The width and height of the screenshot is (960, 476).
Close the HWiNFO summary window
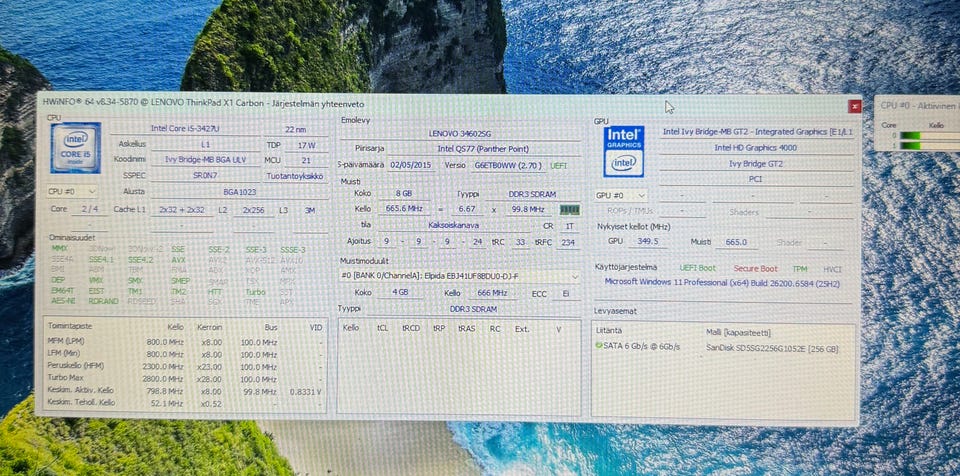click(854, 107)
